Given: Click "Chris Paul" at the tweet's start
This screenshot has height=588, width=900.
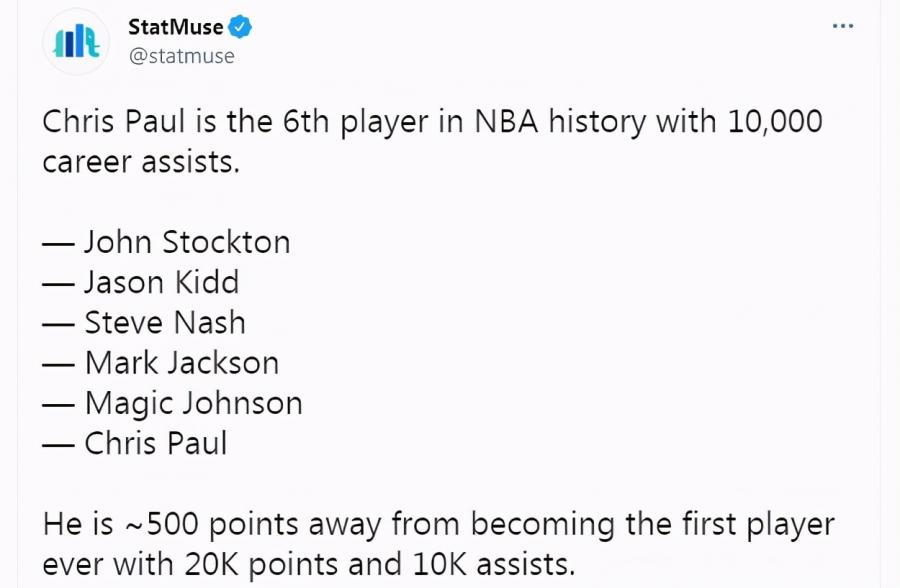Looking at the screenshot, I should (x=114, y=122).
